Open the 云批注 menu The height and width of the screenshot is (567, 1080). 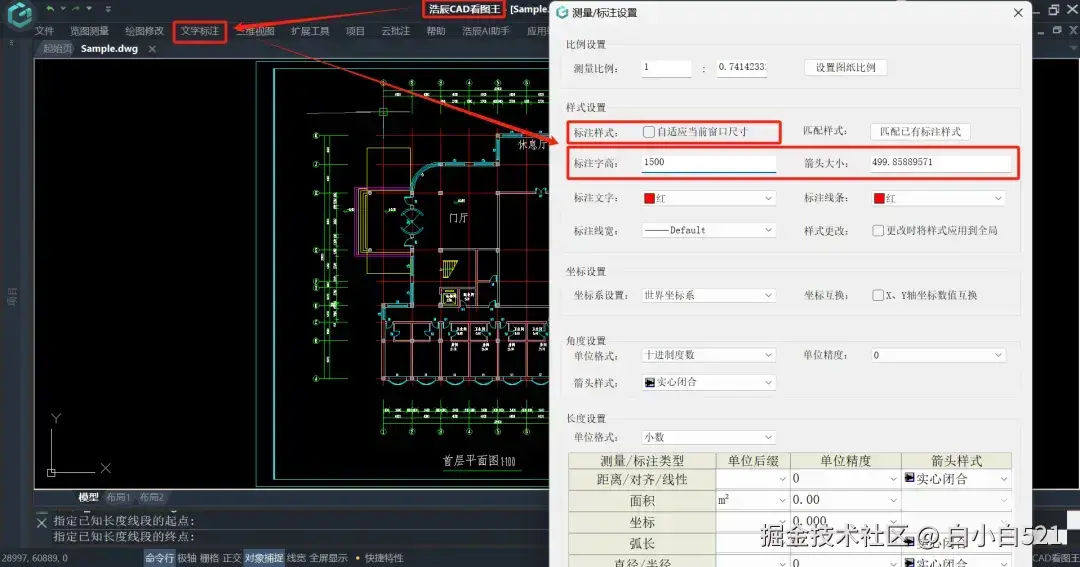(395, 31)
